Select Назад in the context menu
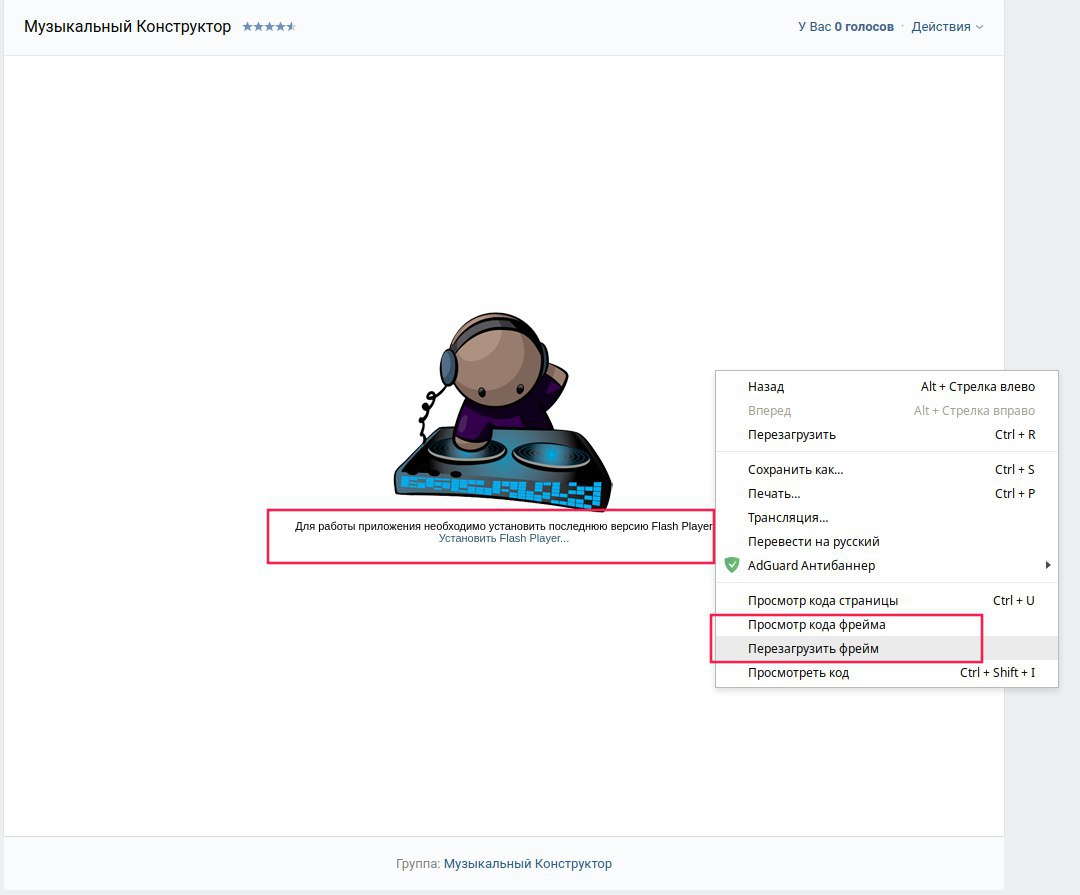Viewport: 1080px width, 895px height. tap(886, 387)
